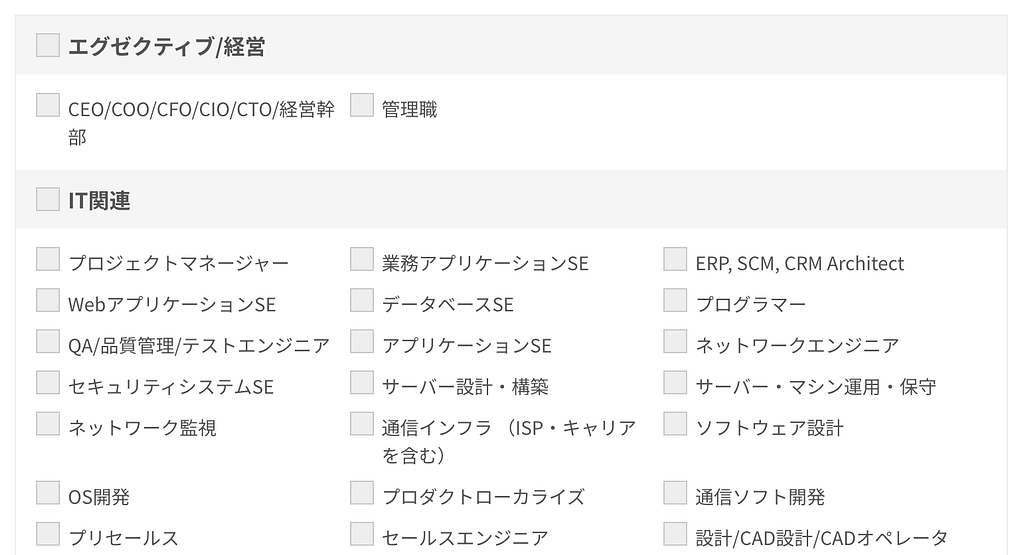Select the プログラマー checkbox
Screen dimensions: 1024x555
(676, 301)
